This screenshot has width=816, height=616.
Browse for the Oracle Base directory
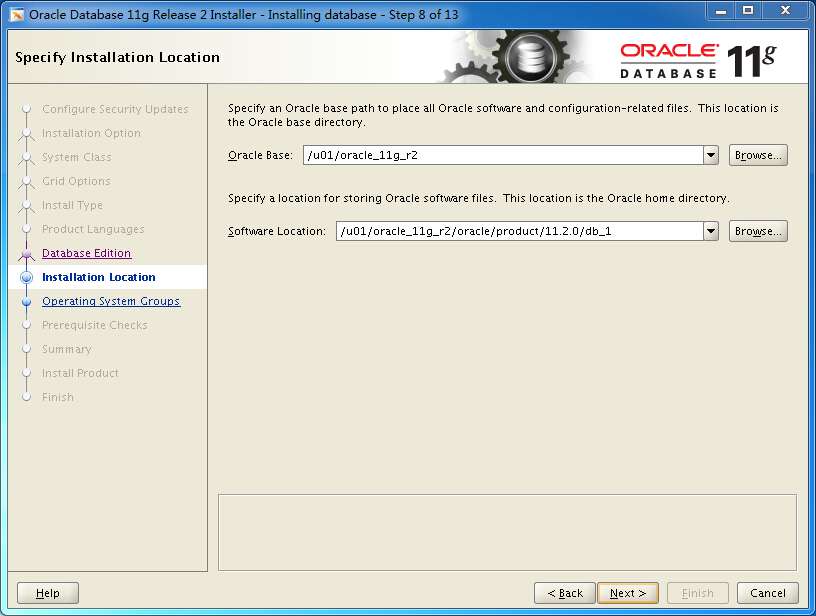(x=758, y=155)
